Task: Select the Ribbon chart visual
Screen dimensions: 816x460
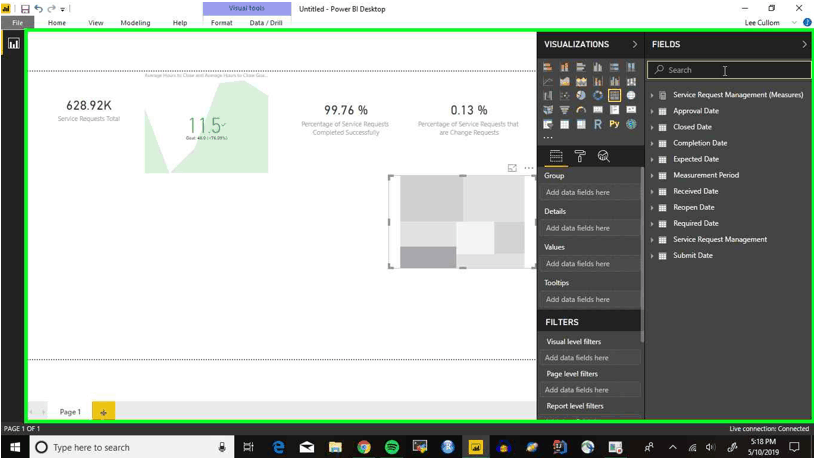Action: (631, 81)
